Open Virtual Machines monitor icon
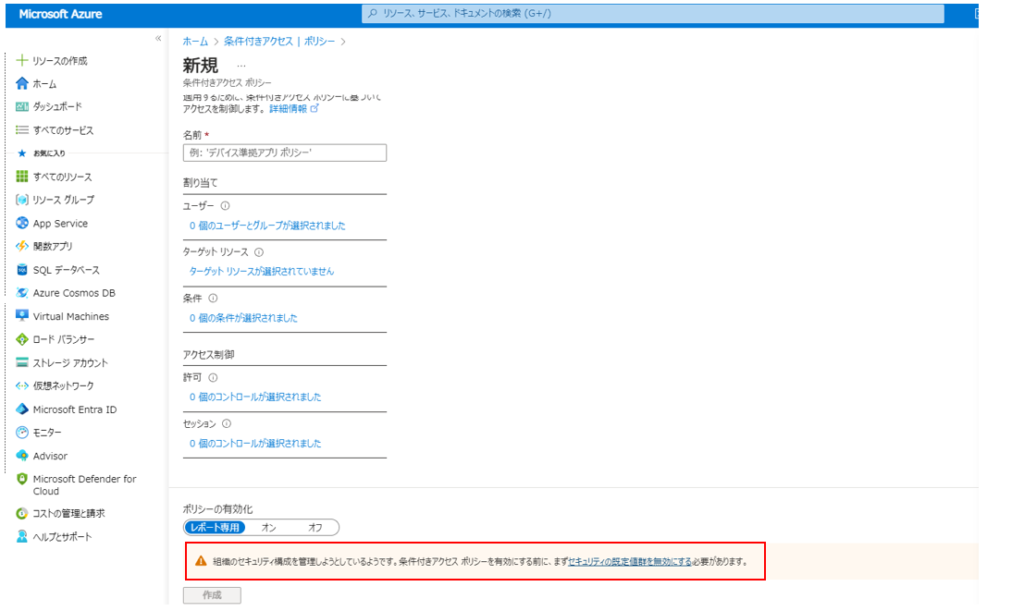The height and width of the screenshot is (611, 1024). [22, 316]
